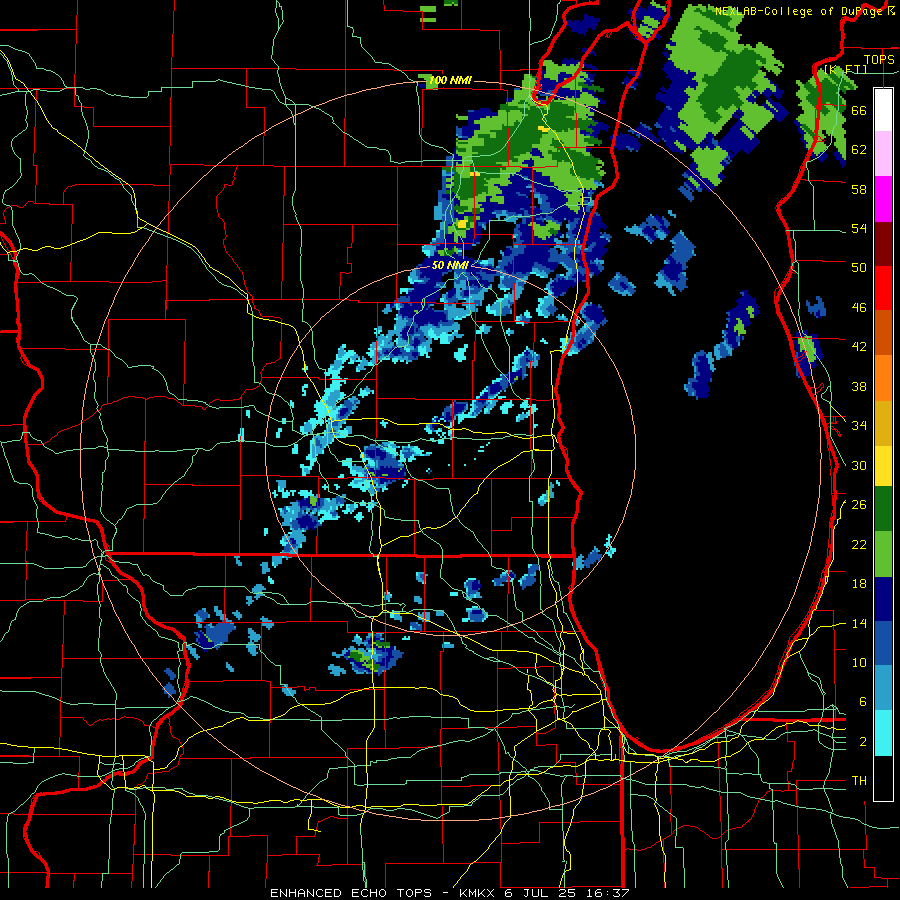
Task: Select the orange swatch near 38
Action: [883, 378]
